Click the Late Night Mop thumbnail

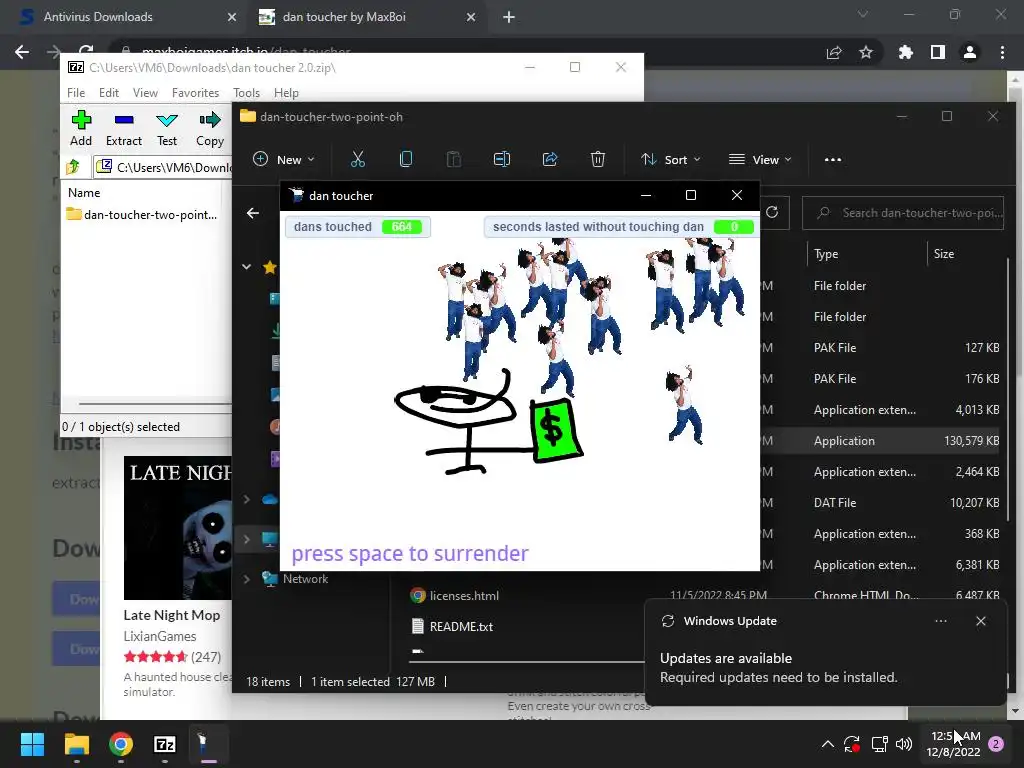point(178,528)
